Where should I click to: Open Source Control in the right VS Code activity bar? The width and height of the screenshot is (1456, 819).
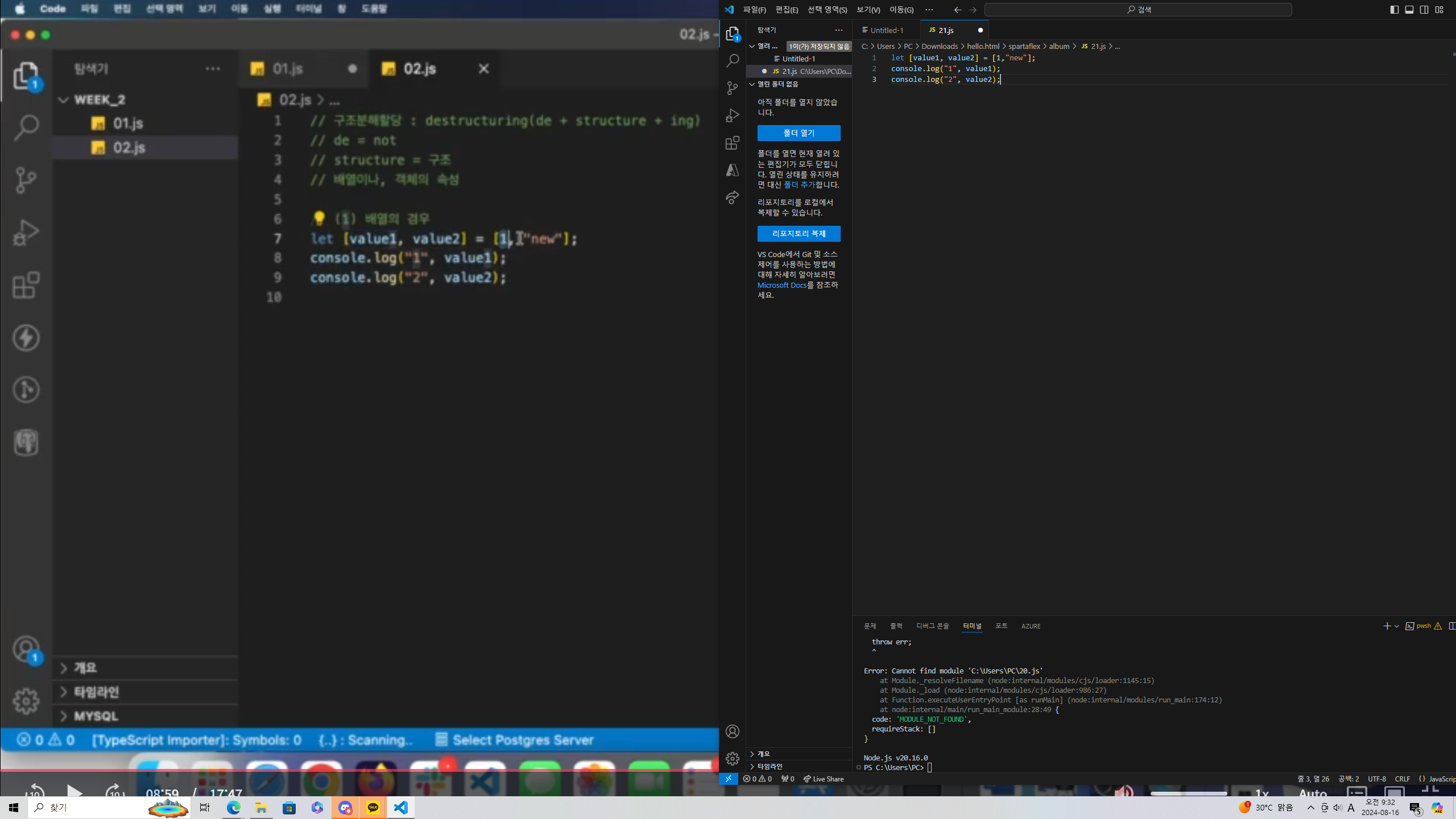pyautogui.click(x=733, y=88)
